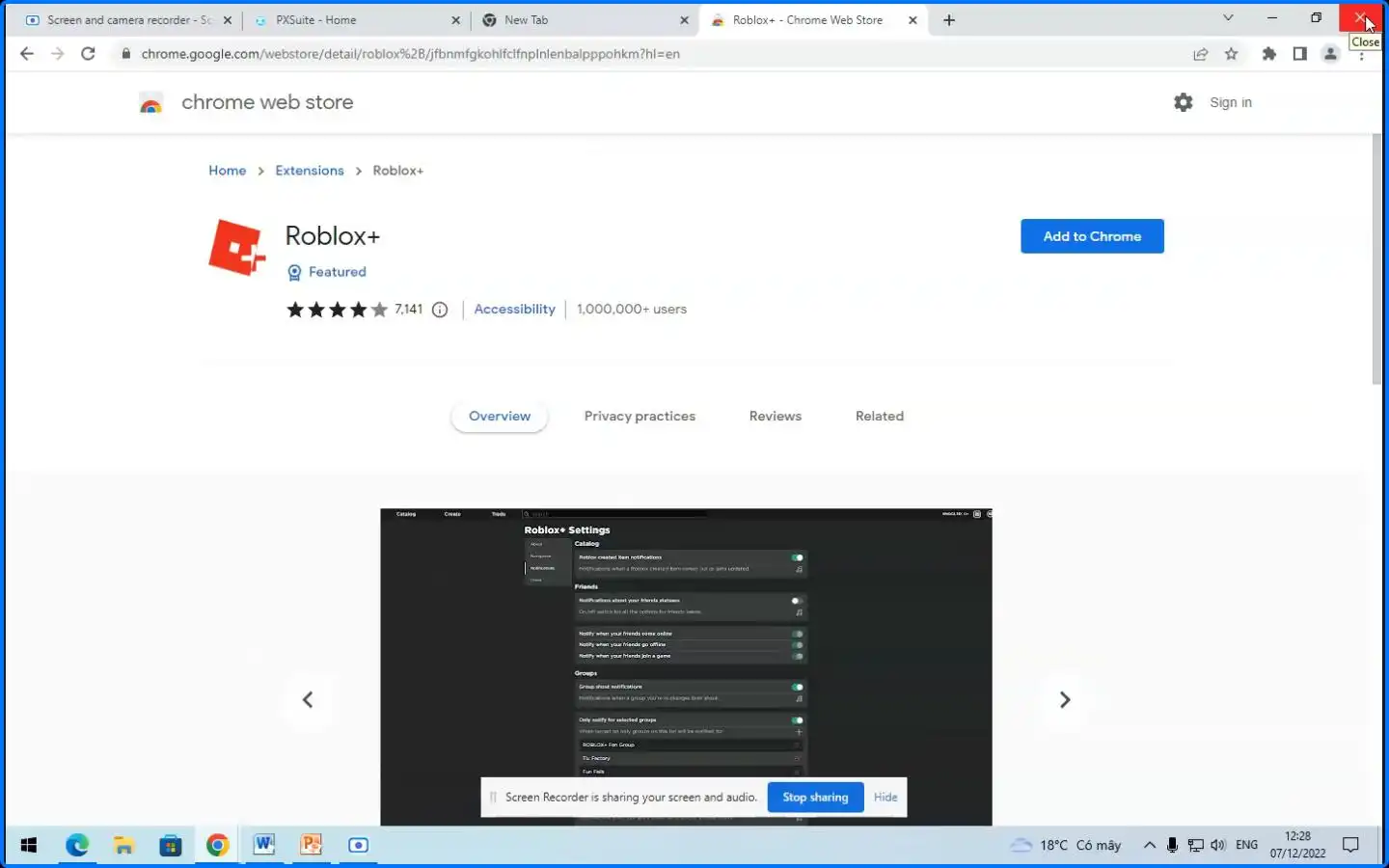Click the rating info circle icon
This screenshot has width=1389, height=868.
coord(440,310)
